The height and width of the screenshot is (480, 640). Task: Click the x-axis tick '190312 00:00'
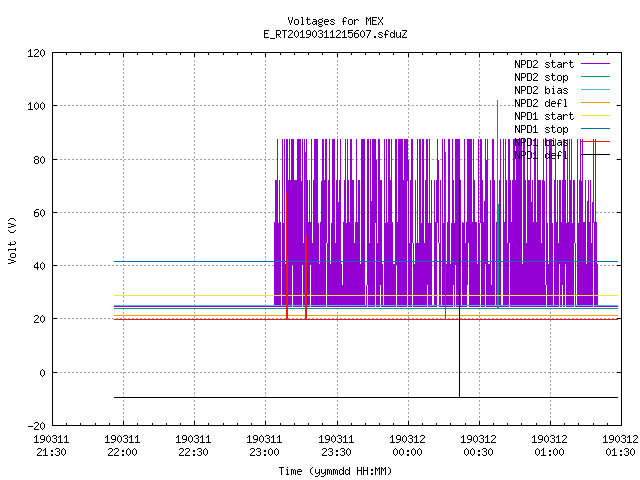point(407,446)
